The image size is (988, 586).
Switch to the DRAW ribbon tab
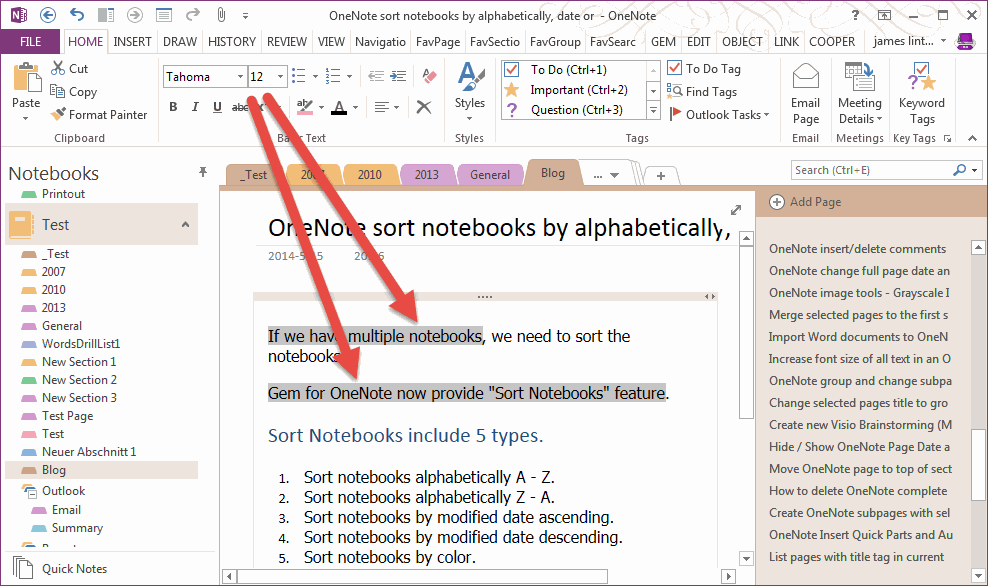(180, 42)
